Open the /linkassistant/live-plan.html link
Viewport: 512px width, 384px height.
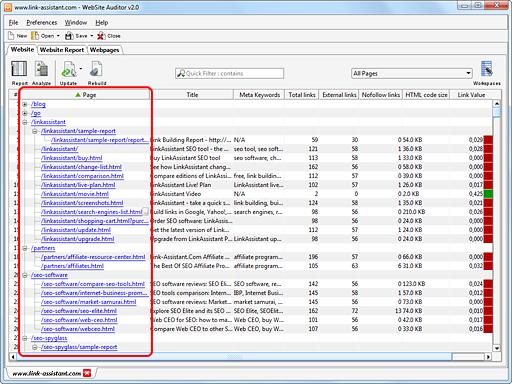(x=78, y=185)
